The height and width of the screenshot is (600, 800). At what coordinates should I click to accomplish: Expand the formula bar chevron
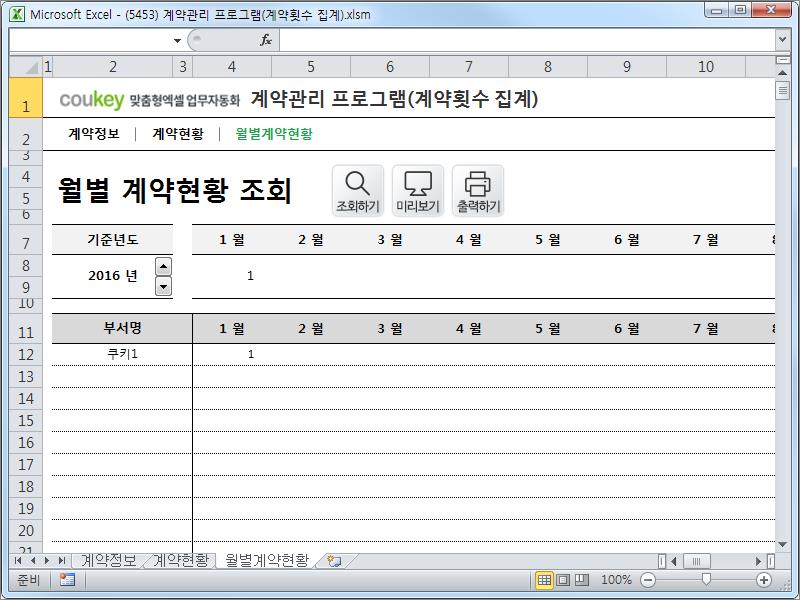tap(782, 39)
